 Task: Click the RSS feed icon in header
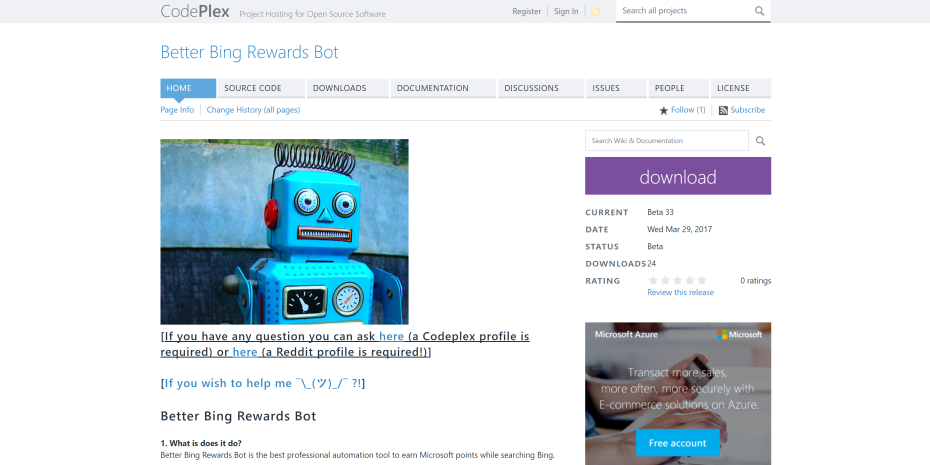click(596, 12)
